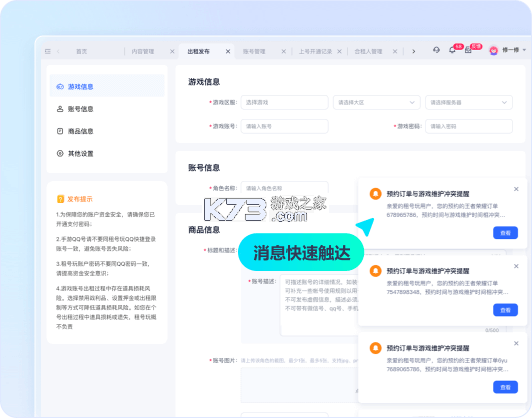Dismiss the notification for order 7689065786

point(516,343)
